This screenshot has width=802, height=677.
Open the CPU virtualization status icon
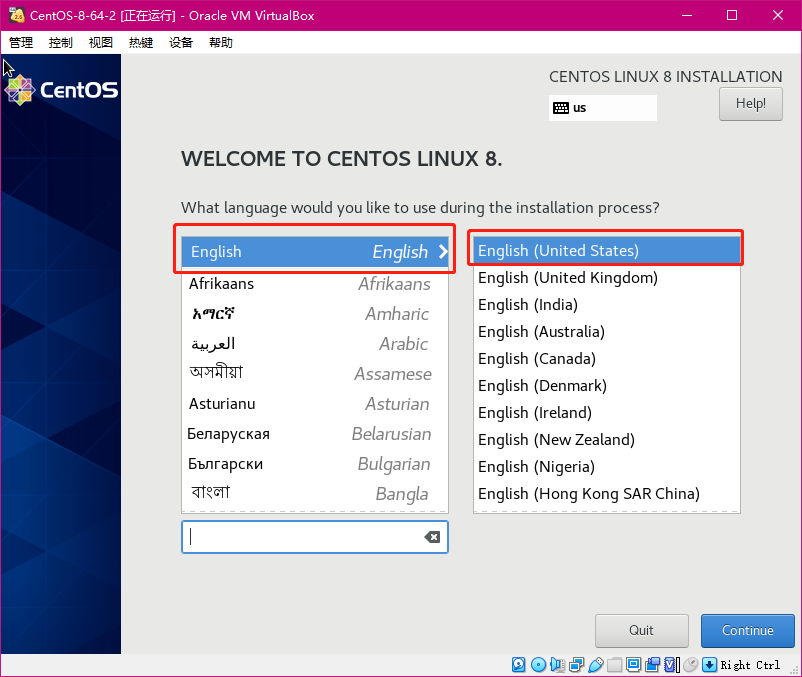[671, 665]
